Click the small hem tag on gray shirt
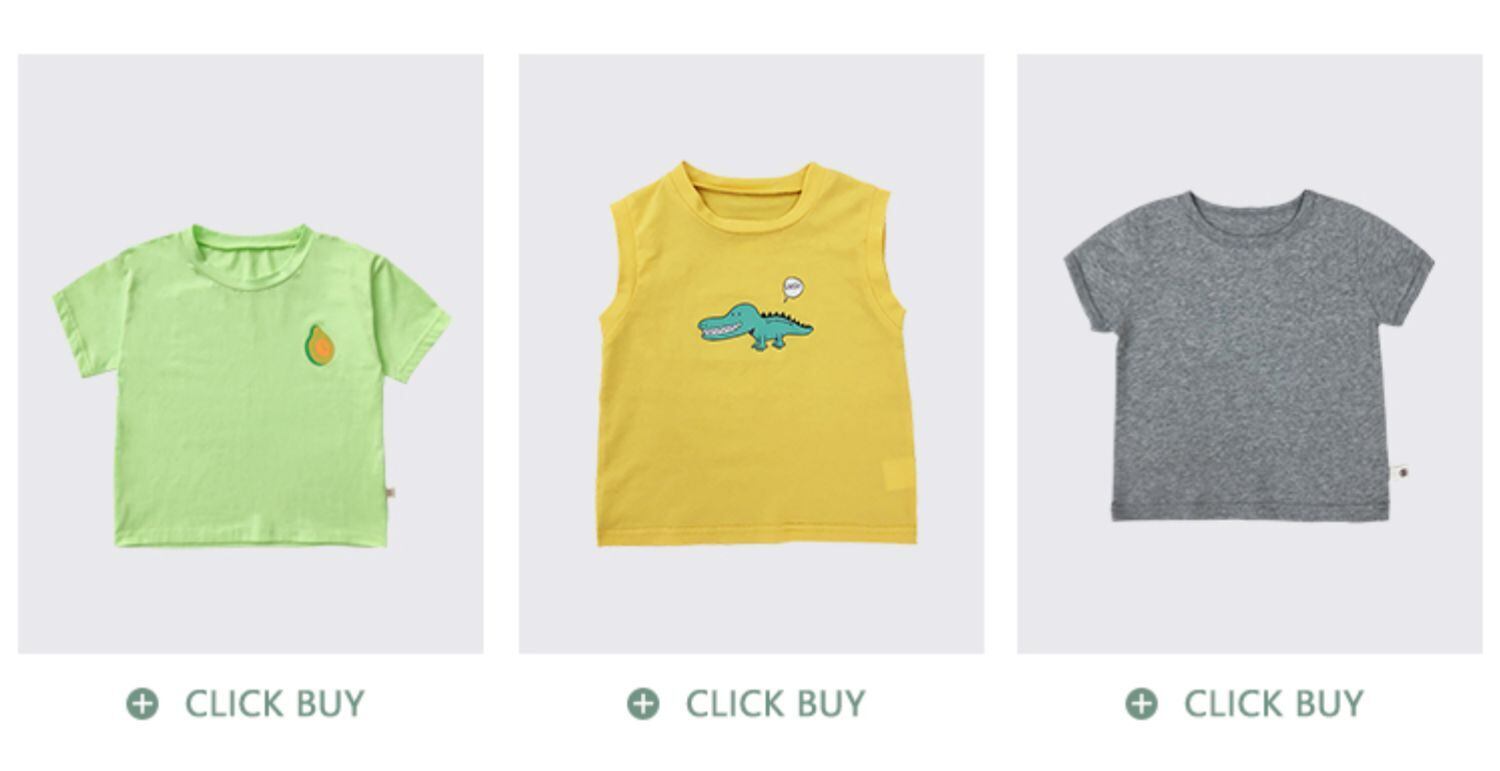The image size is (1500, 771). click(1402, 472)
